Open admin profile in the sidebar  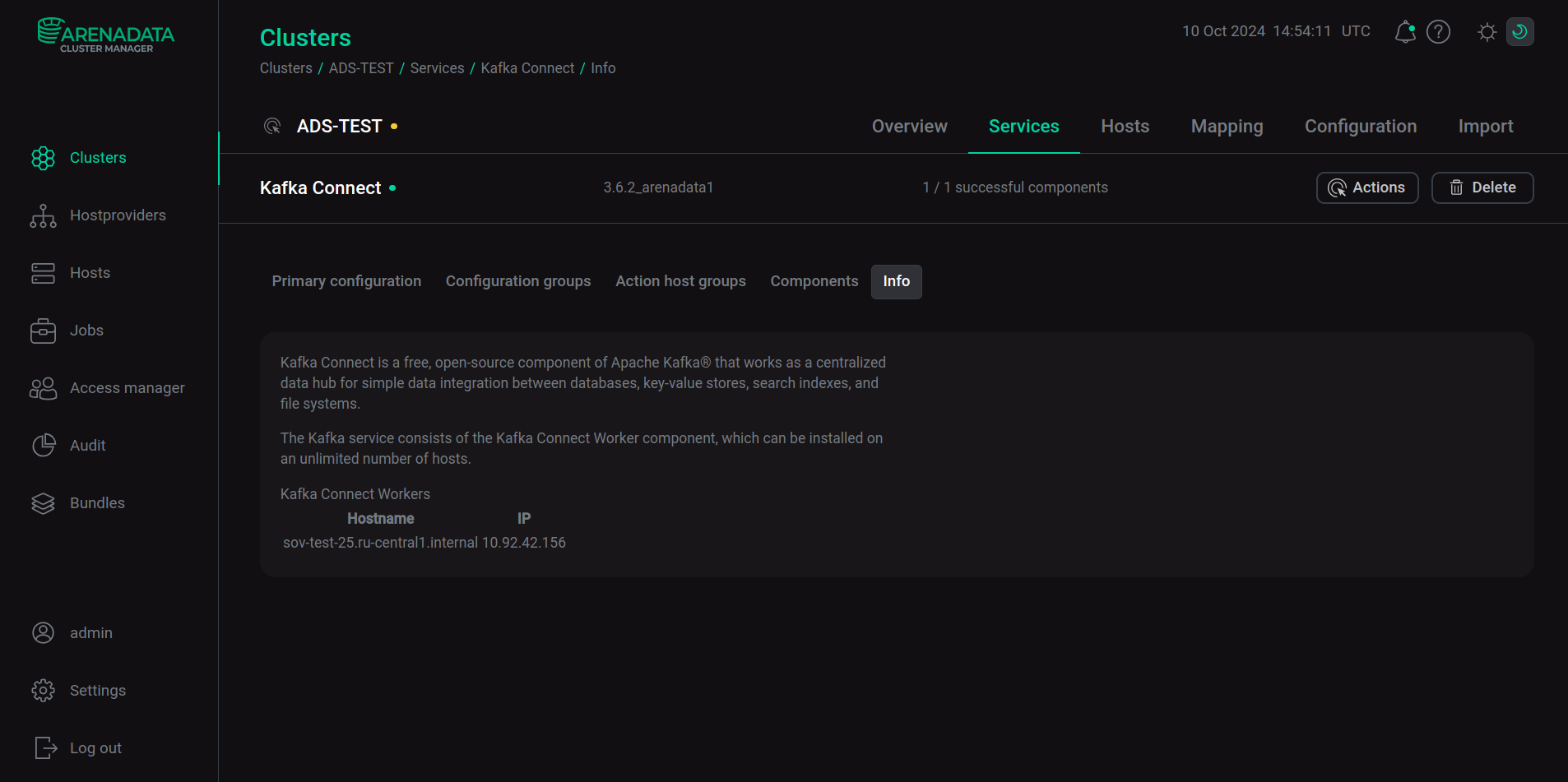(x=91, y=633)
